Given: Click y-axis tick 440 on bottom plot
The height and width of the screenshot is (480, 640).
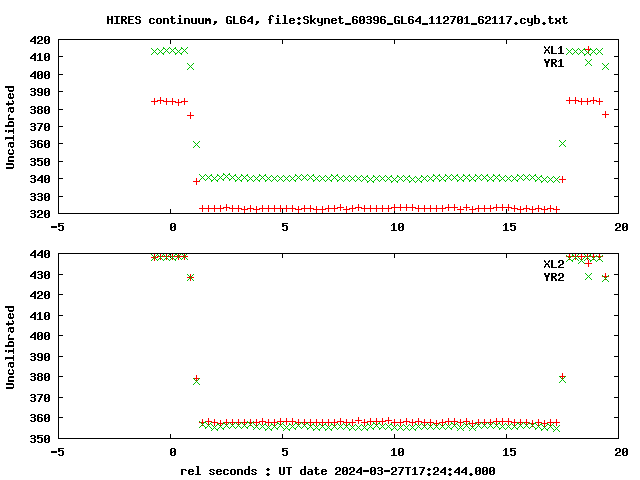Looking at the screenshot, I should 40,254.
